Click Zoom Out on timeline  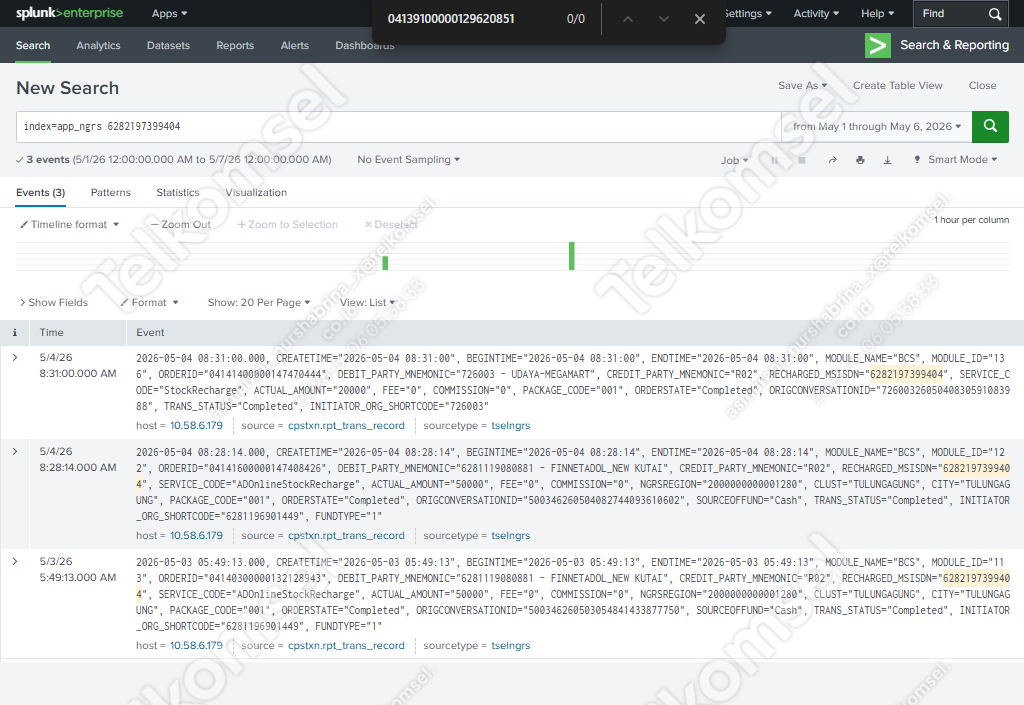tap(180, 225)
